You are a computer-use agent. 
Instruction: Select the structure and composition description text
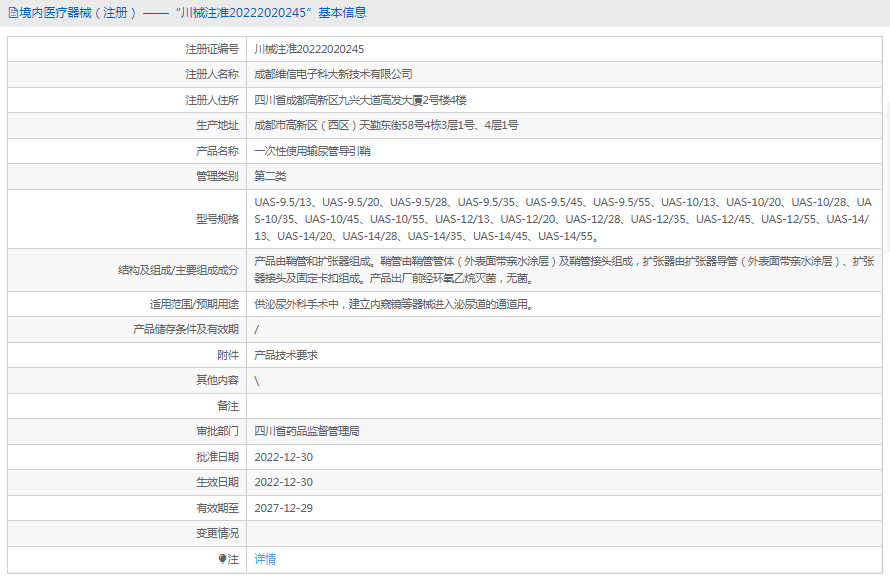pyautogui.click(x=564, y=270)
